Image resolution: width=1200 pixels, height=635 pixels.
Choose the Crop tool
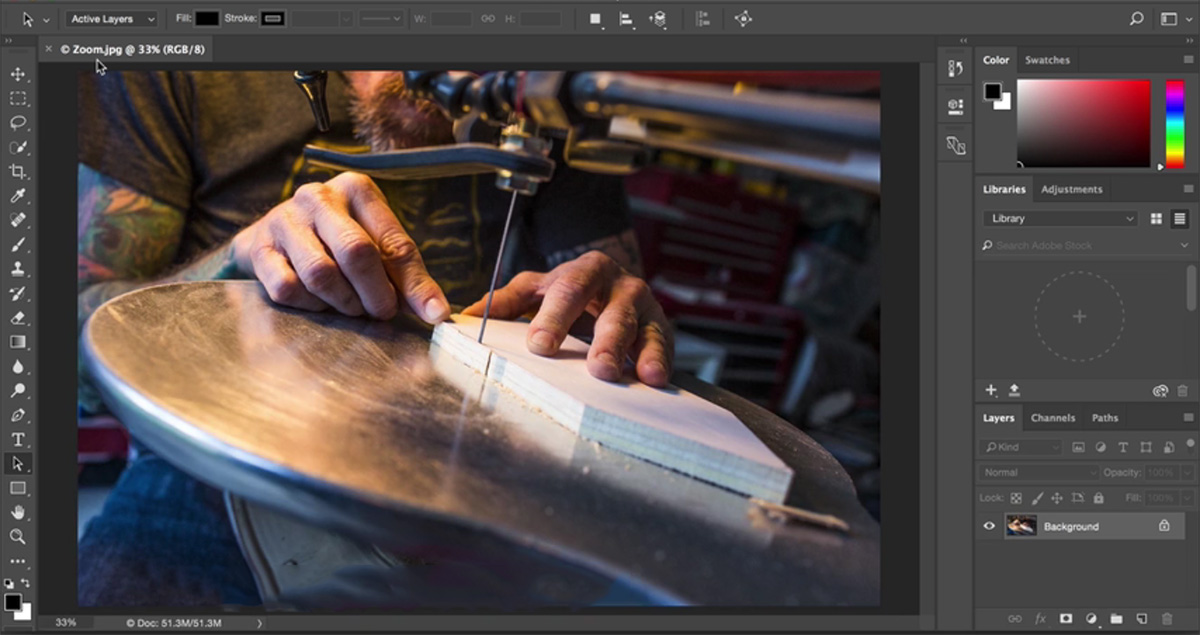pyautogui.click(x=18, y=171)
